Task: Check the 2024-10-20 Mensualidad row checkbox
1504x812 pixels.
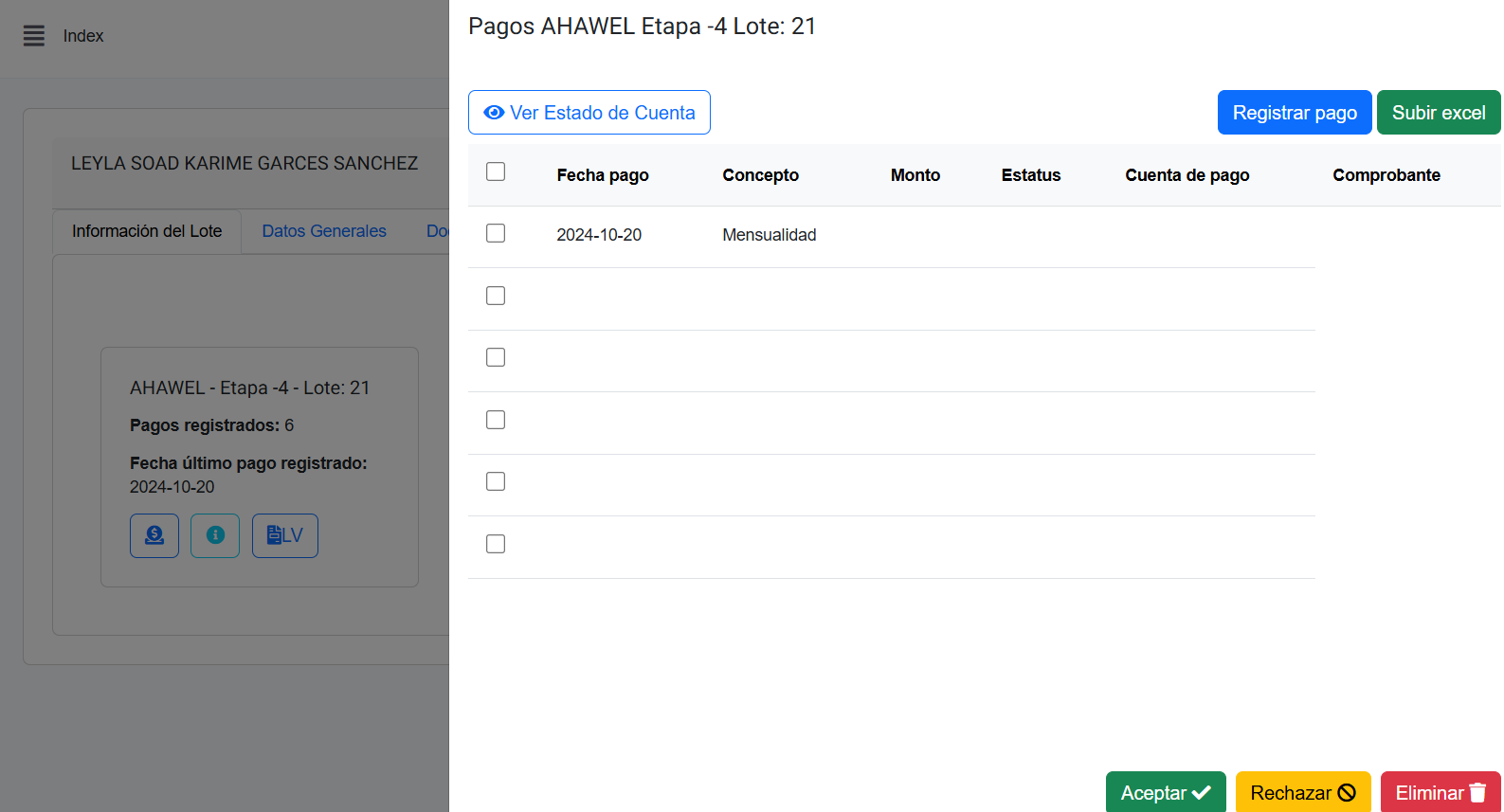Action: tap(496, 233)
